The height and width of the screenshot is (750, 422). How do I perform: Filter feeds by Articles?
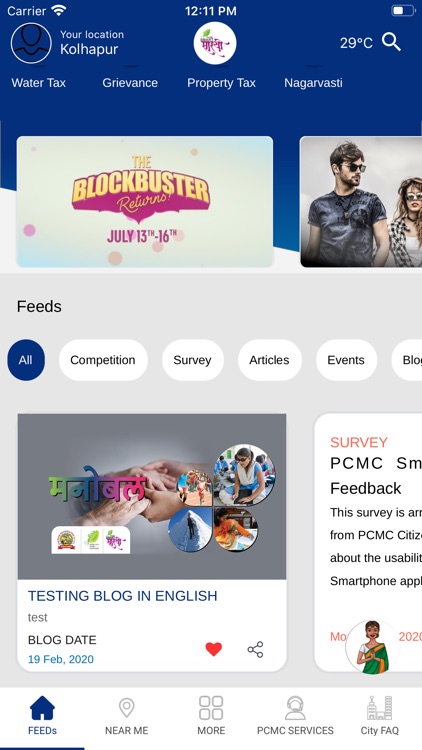click(269, 360)
